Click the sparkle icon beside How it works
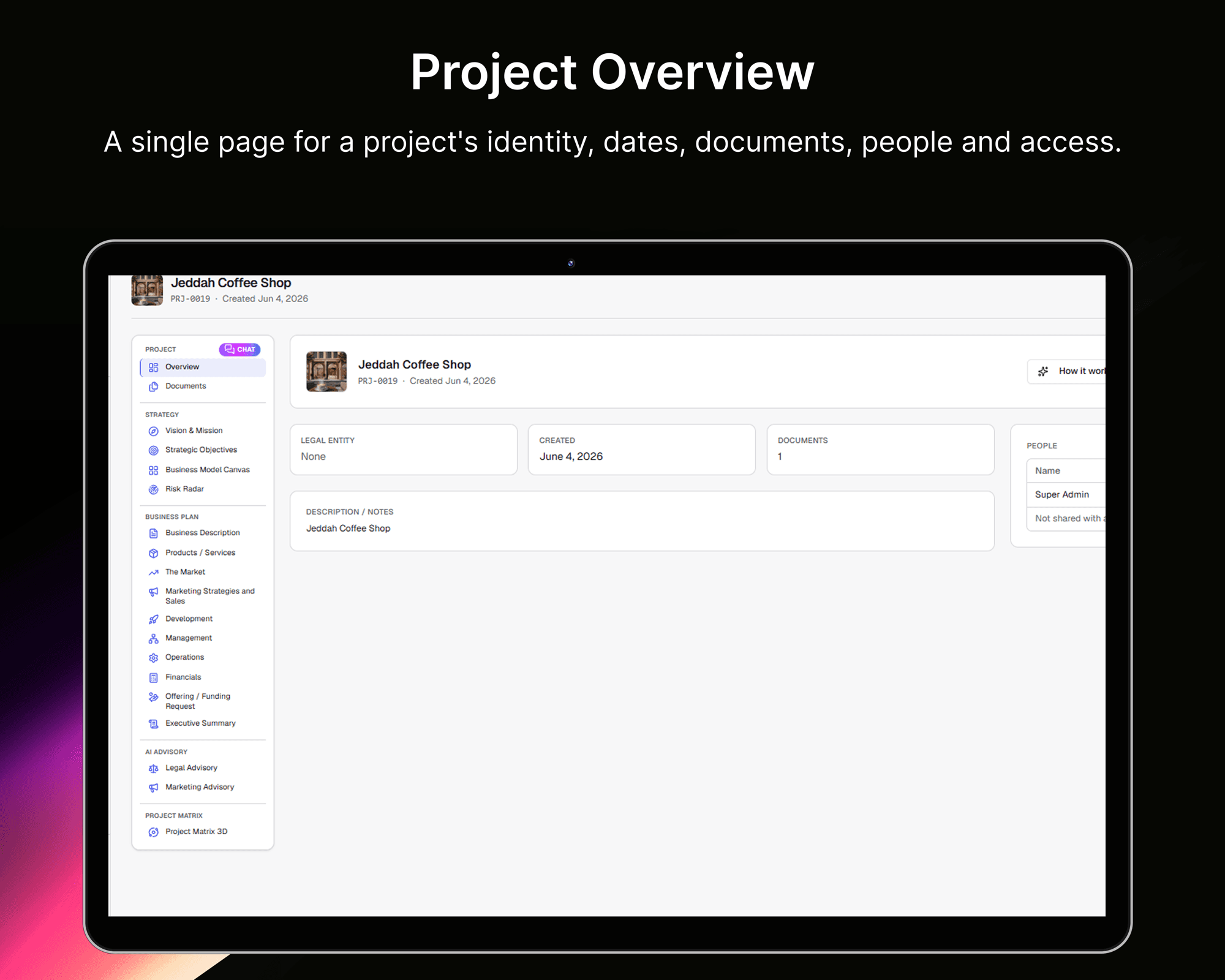This screenshot has height=980, width=1225. 1043,371
